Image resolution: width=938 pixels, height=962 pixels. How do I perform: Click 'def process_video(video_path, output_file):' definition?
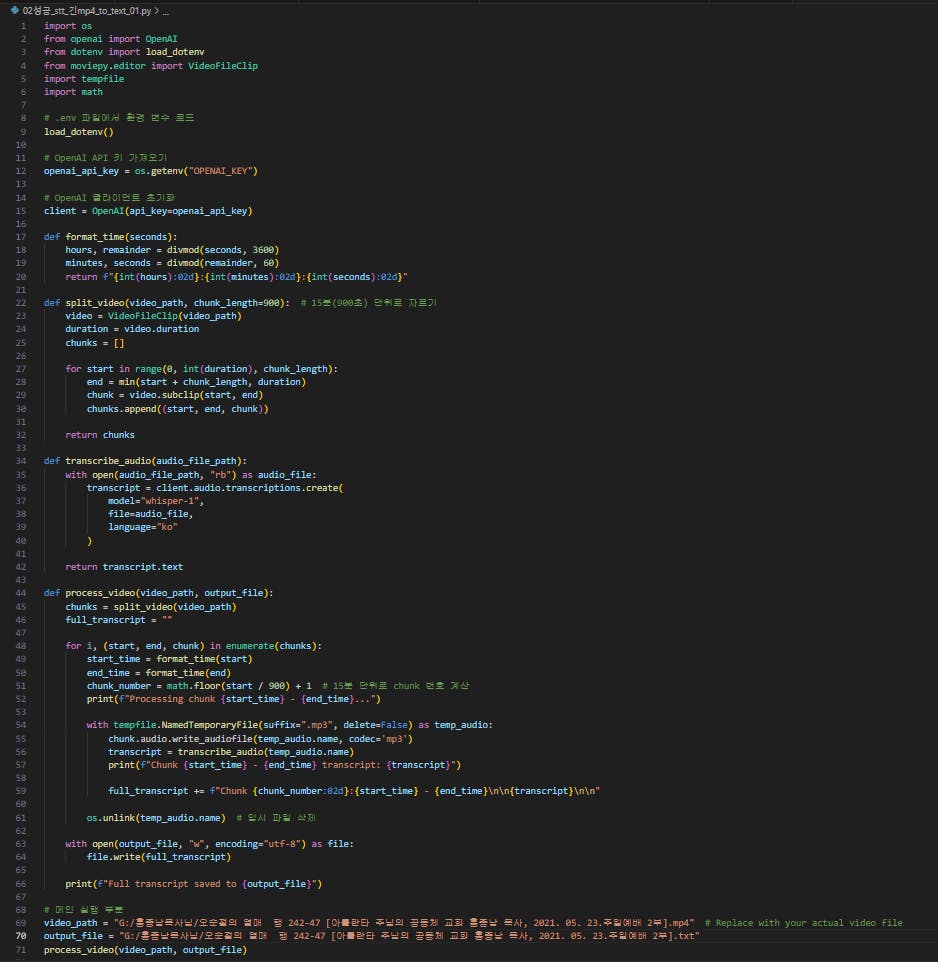tap(158, 593)
